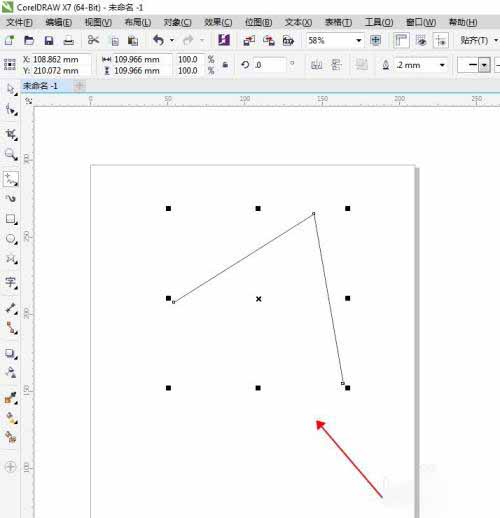This screenshot has height=518, width=500.
Task: Open the 对象(C) menu
Action: tap(177, 22)
